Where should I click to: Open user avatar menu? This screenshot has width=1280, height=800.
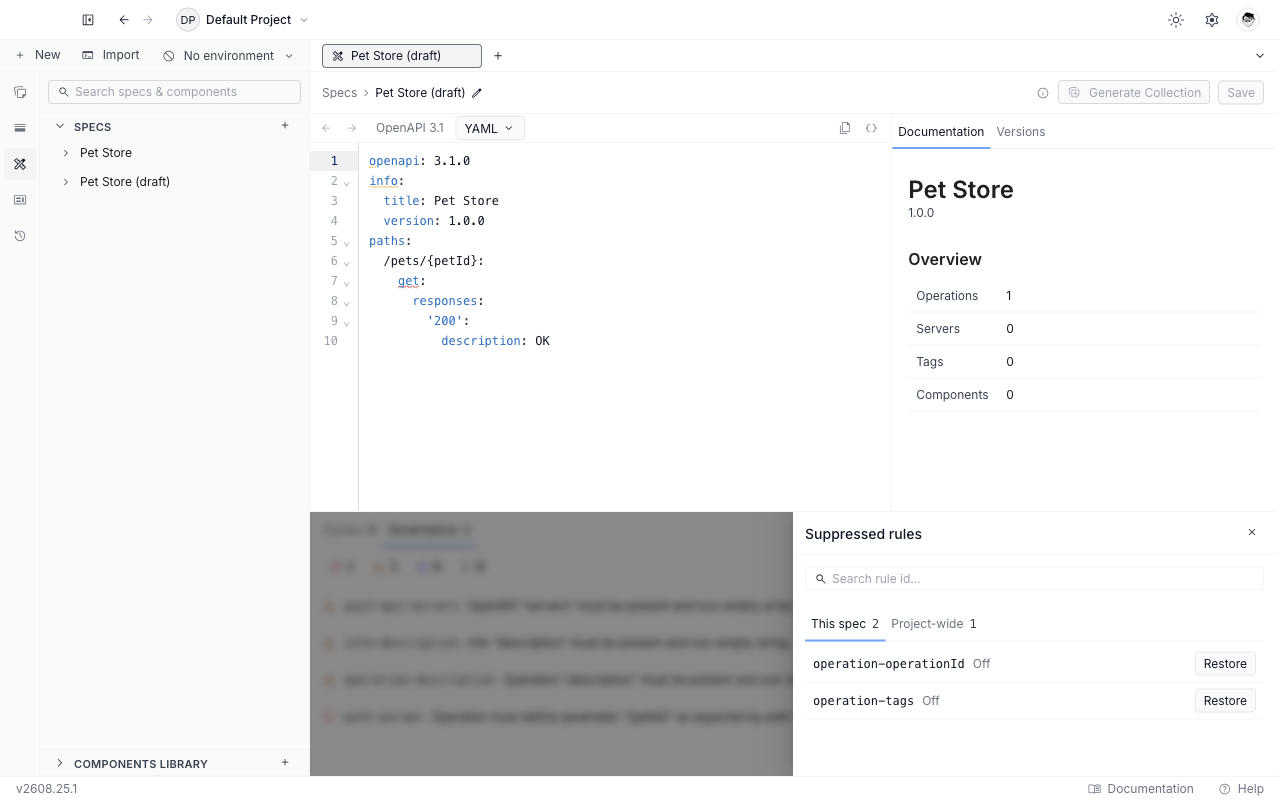coord(1248,20)
